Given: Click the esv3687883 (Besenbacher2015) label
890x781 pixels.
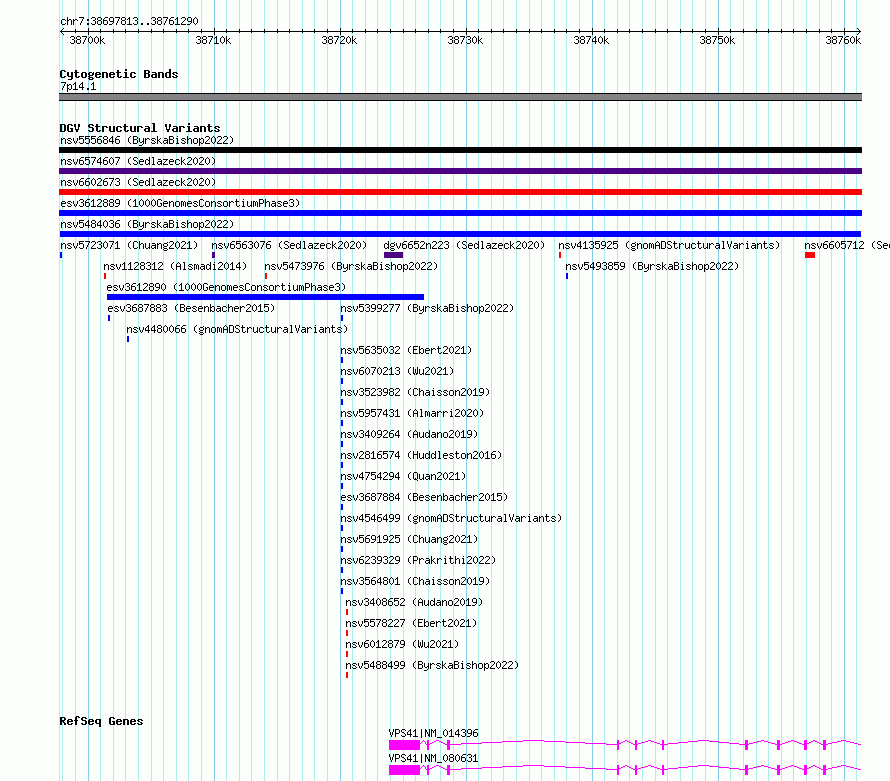Looking at the screenshot, I should 191,308.
